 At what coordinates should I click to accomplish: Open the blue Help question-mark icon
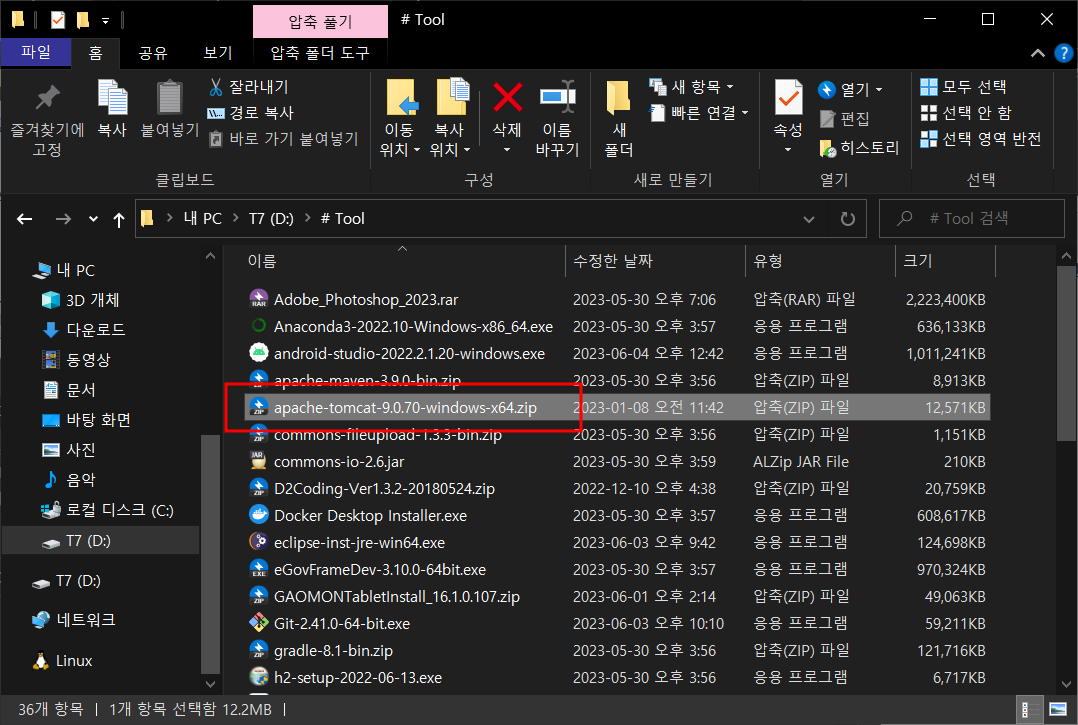1064,53
